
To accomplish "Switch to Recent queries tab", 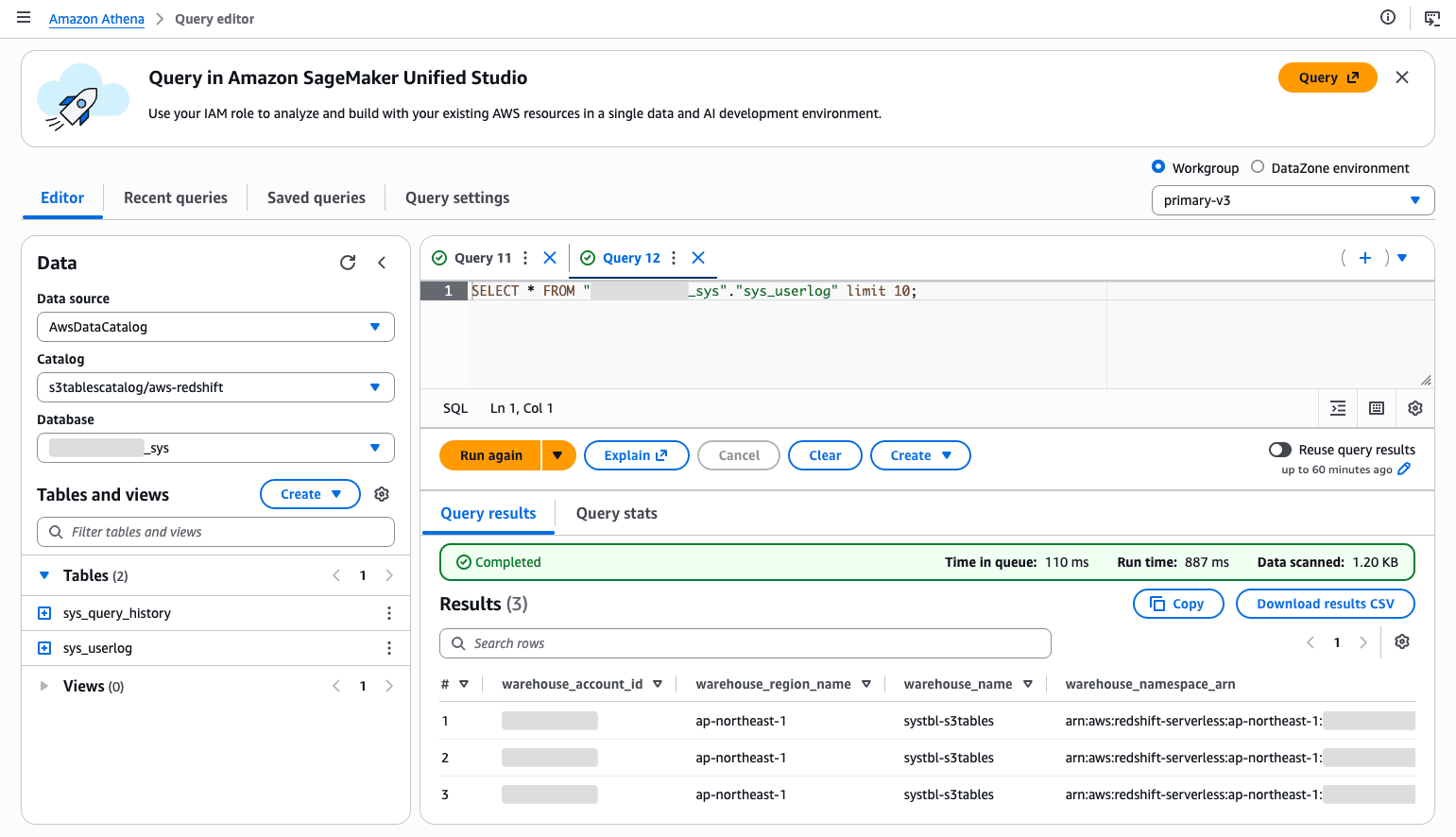I will pos(176,197).
